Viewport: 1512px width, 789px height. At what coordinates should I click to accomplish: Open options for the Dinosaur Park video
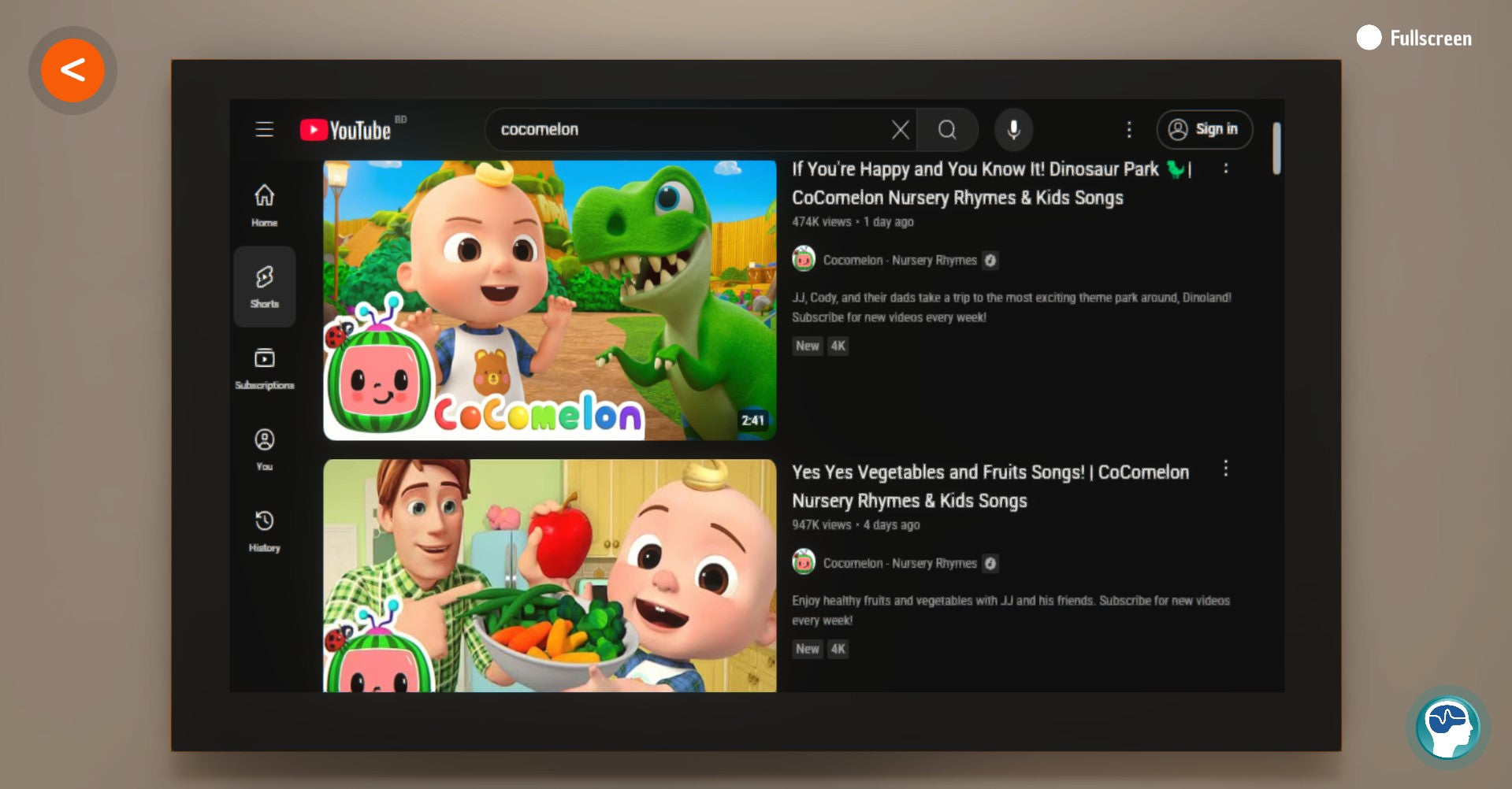(1225, 169)
